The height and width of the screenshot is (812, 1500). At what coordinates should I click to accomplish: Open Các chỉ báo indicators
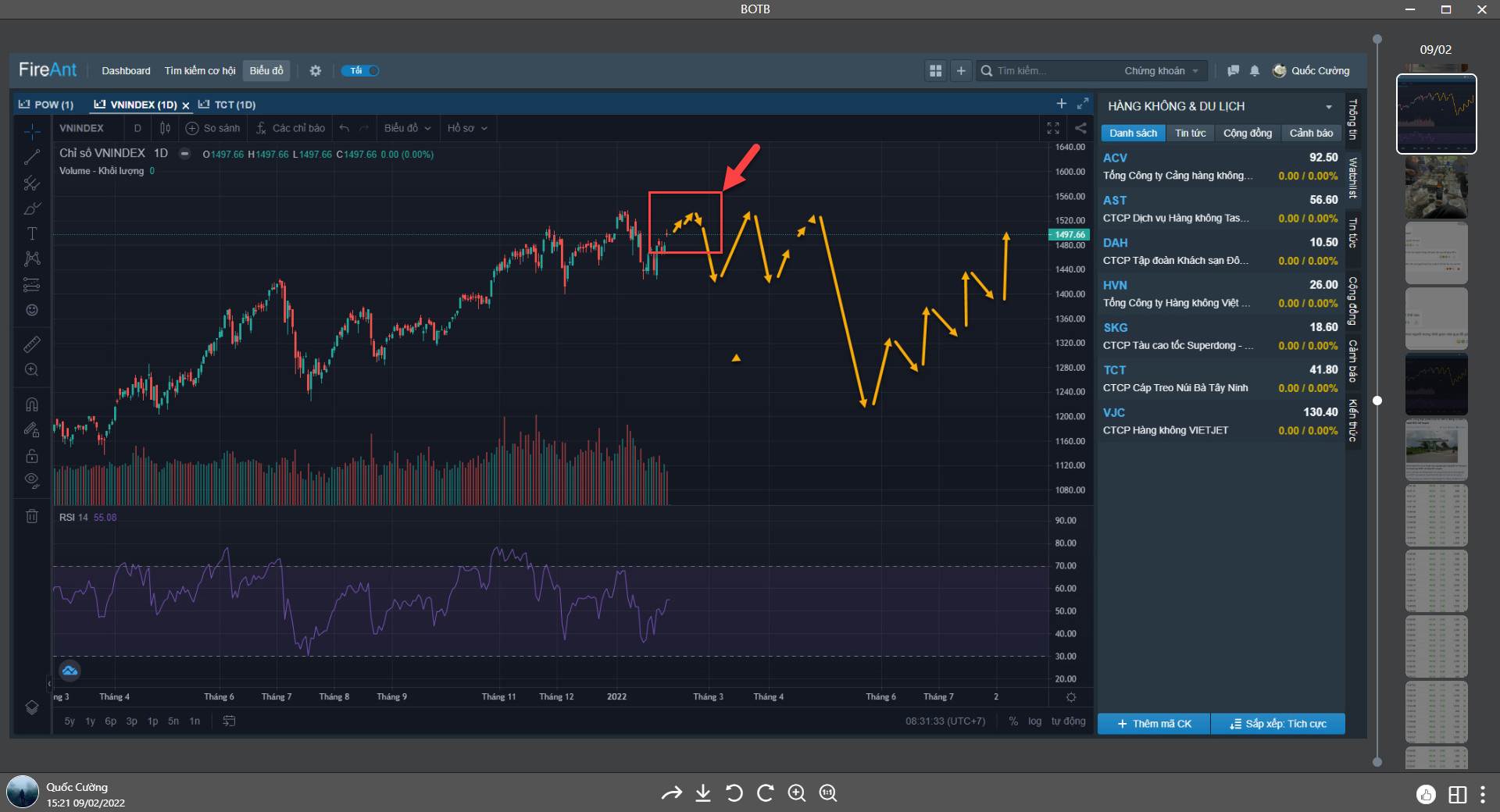290,128
